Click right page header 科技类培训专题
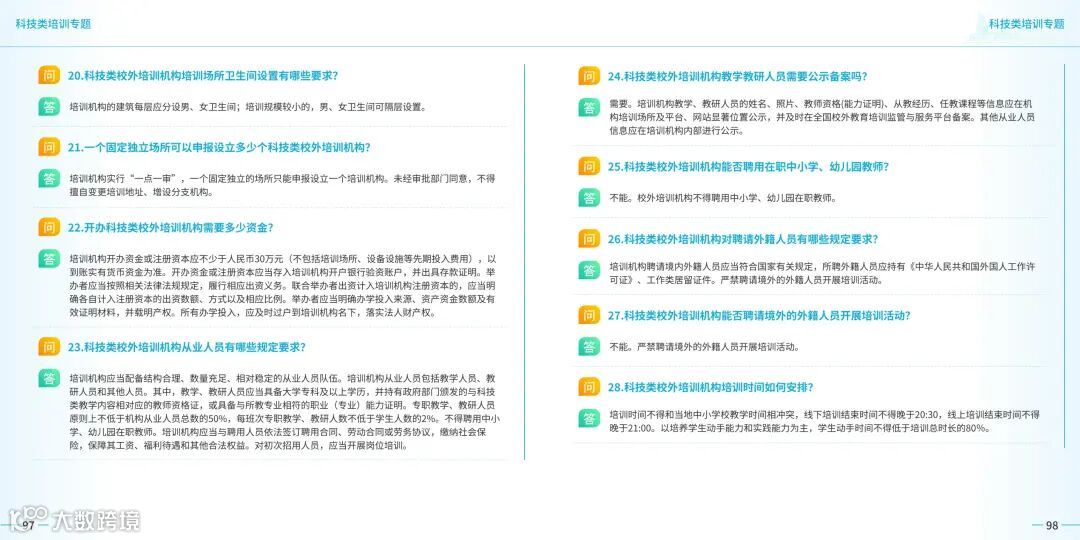 [1027, 23]
